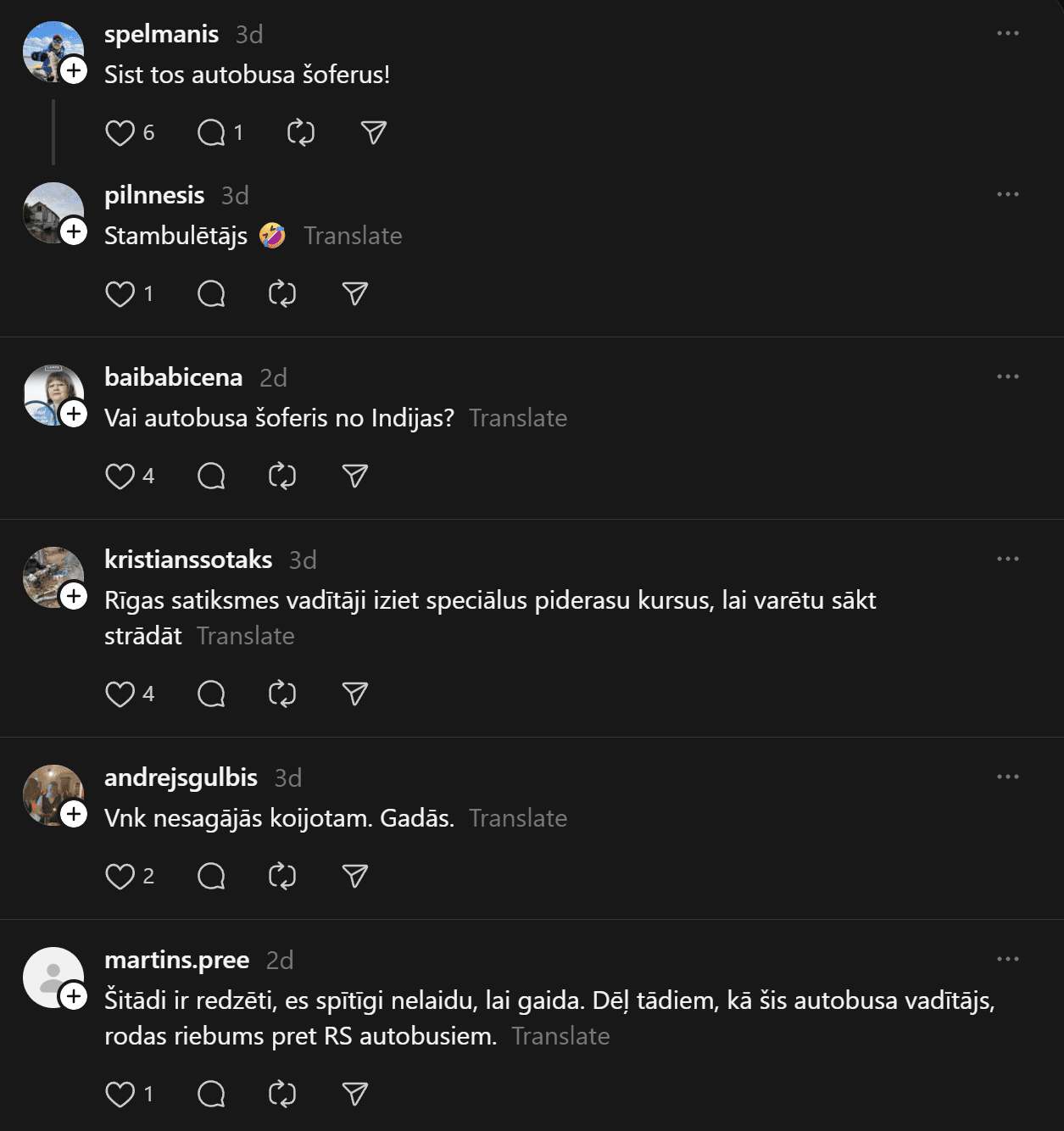Like the kristianssotaks comment
Screen dimensions: 1064x1131
(120, 694)
